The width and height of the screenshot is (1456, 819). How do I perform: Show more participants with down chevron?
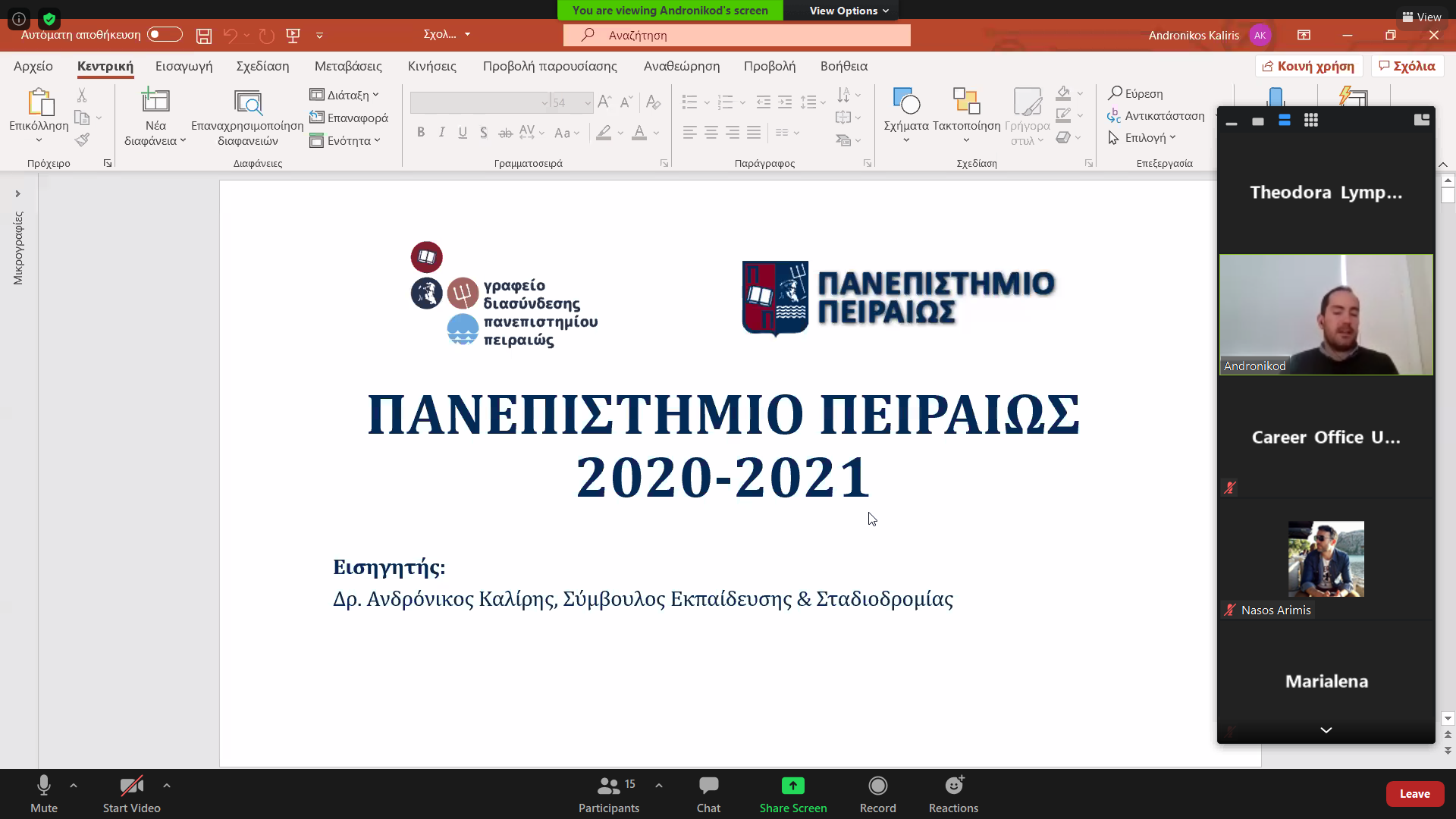pyautogui.click(x=1326, y=730)
